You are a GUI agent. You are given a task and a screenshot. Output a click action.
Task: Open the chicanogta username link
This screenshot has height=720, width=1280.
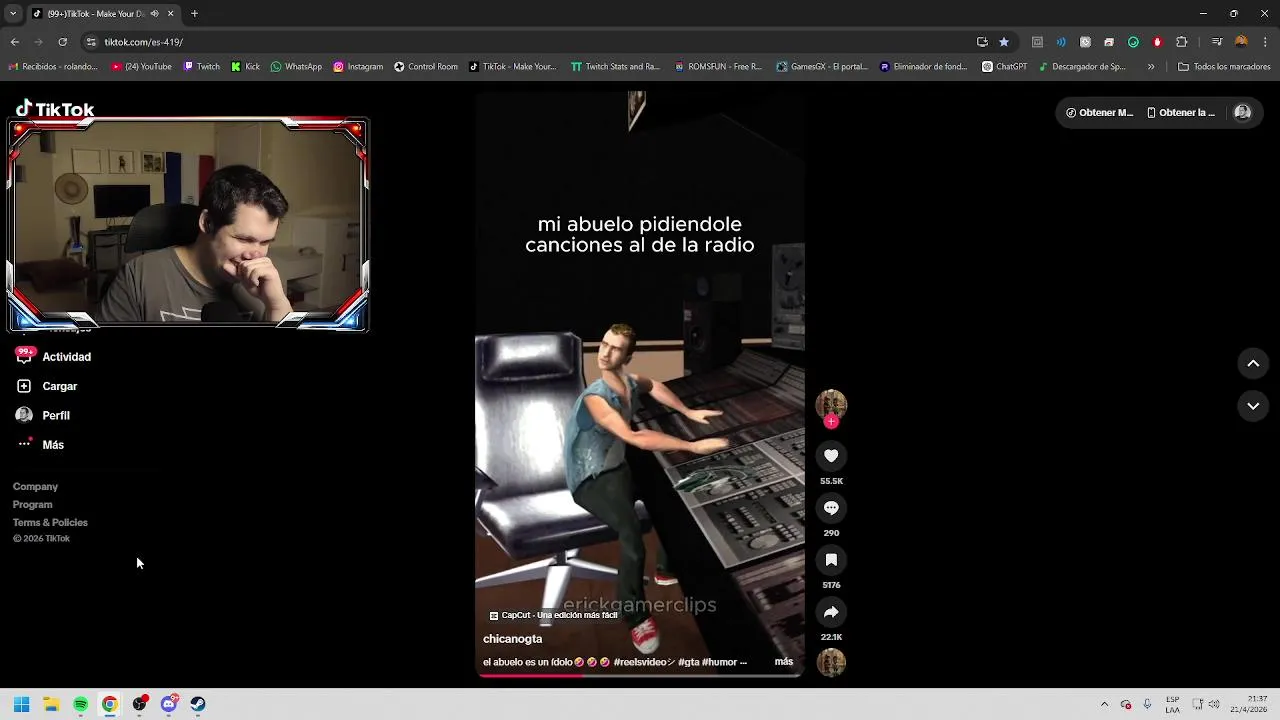pyautogui.click(x=513, y=639)
